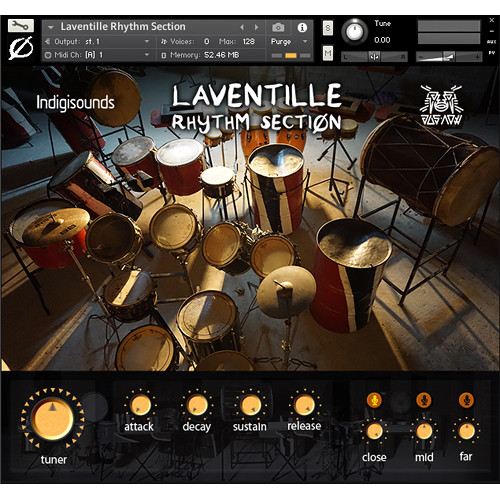
Task: Adjust the L-R pan slider
Action: tap(375, 57)
